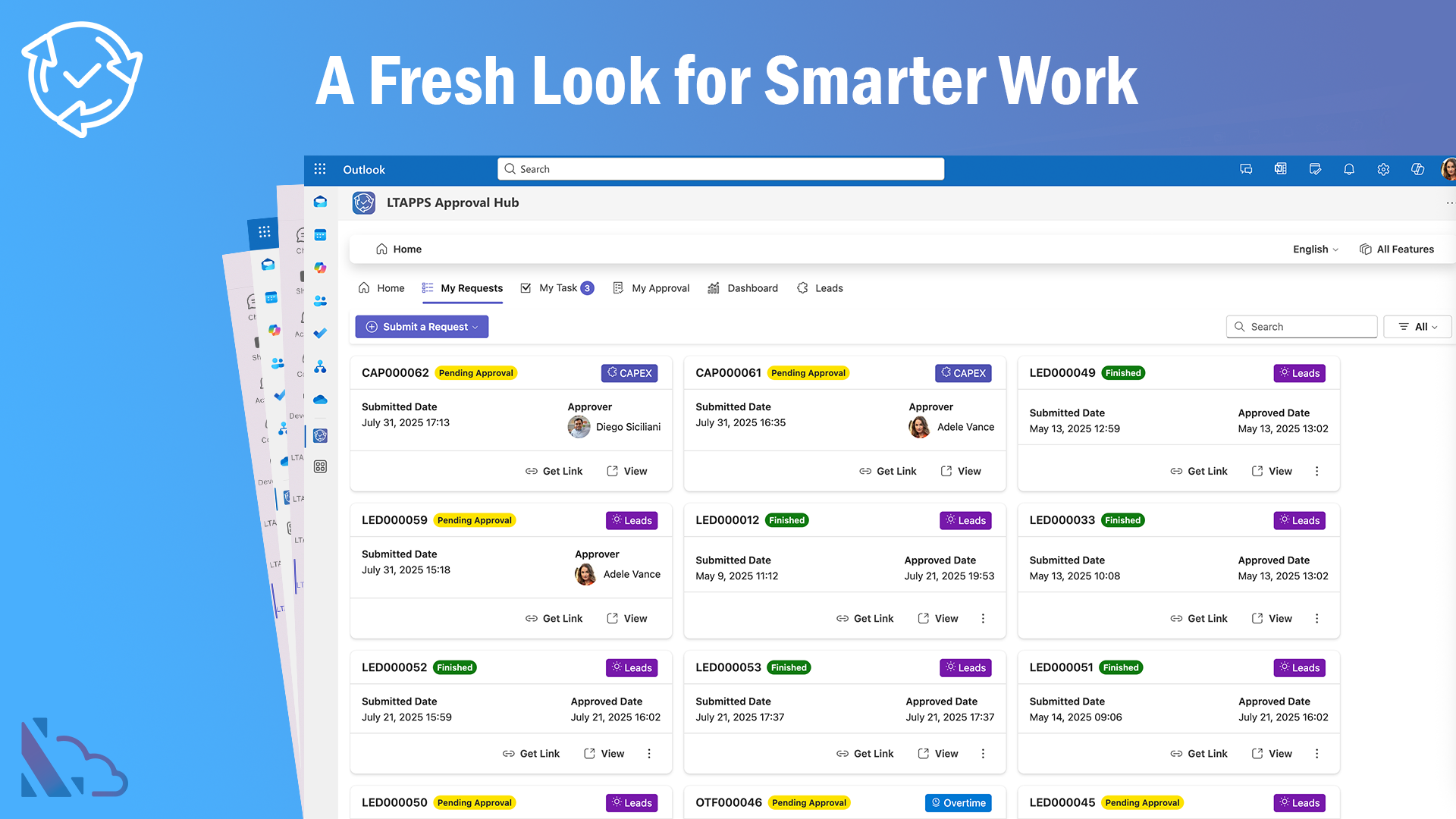This screenshot has width=1456, height=819.
Task: Open the app launcher waffle icon
Action: [320, 169]
